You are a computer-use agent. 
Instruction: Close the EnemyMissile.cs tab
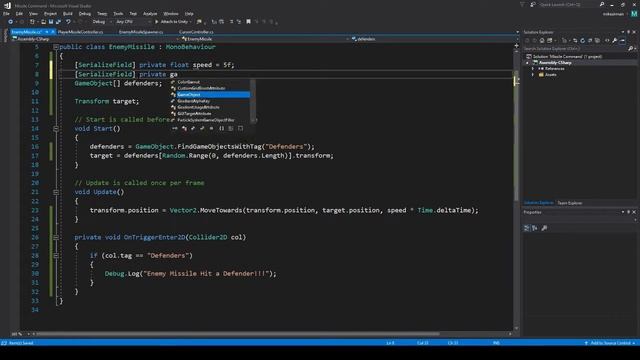[x=53, y=32]
